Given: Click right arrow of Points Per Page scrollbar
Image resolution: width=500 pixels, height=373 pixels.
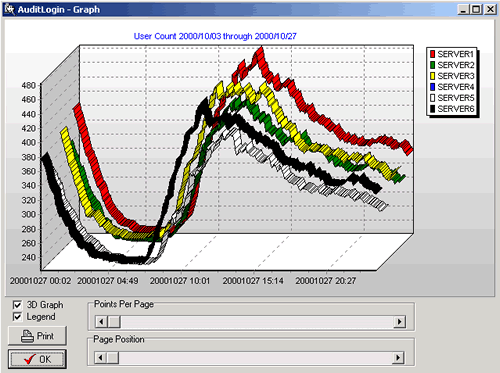Looking at the screenshot, I should point(400,322).
